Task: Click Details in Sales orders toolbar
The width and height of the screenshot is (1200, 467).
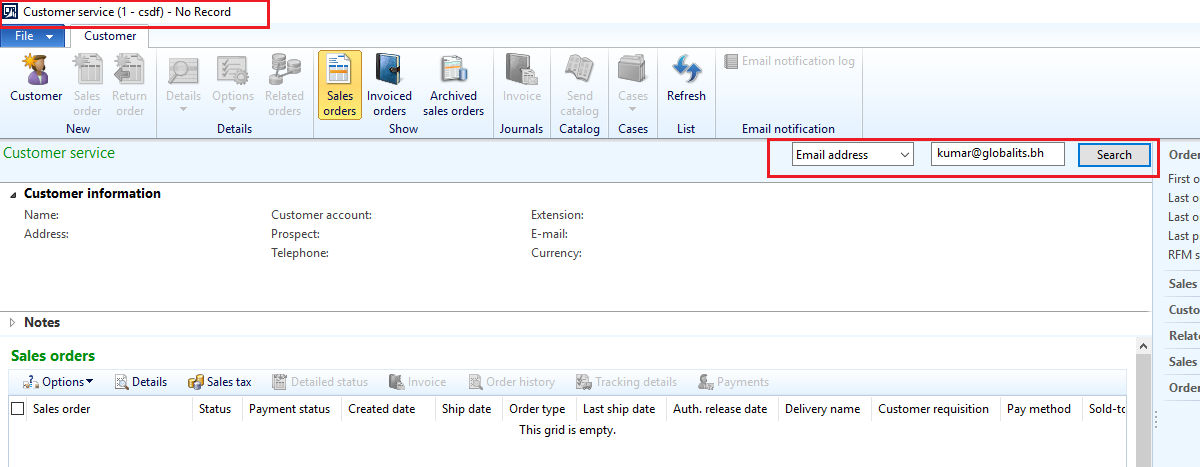Action: (x=140, y=382)
